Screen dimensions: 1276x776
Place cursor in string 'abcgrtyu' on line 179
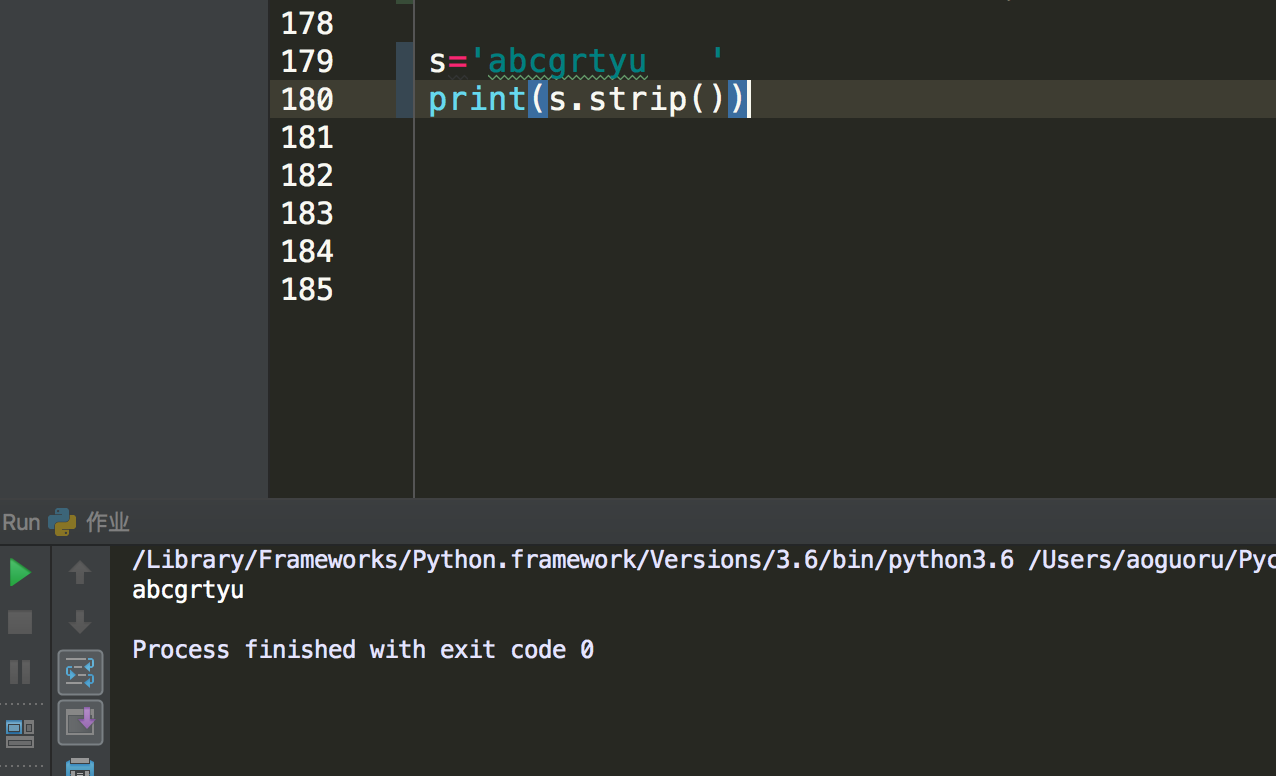567,61
